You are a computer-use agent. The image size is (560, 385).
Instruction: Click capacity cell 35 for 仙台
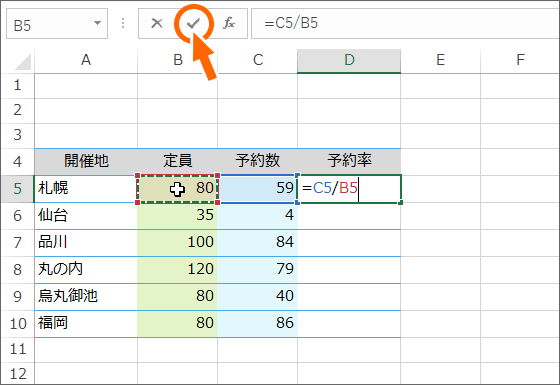point(178,216)
